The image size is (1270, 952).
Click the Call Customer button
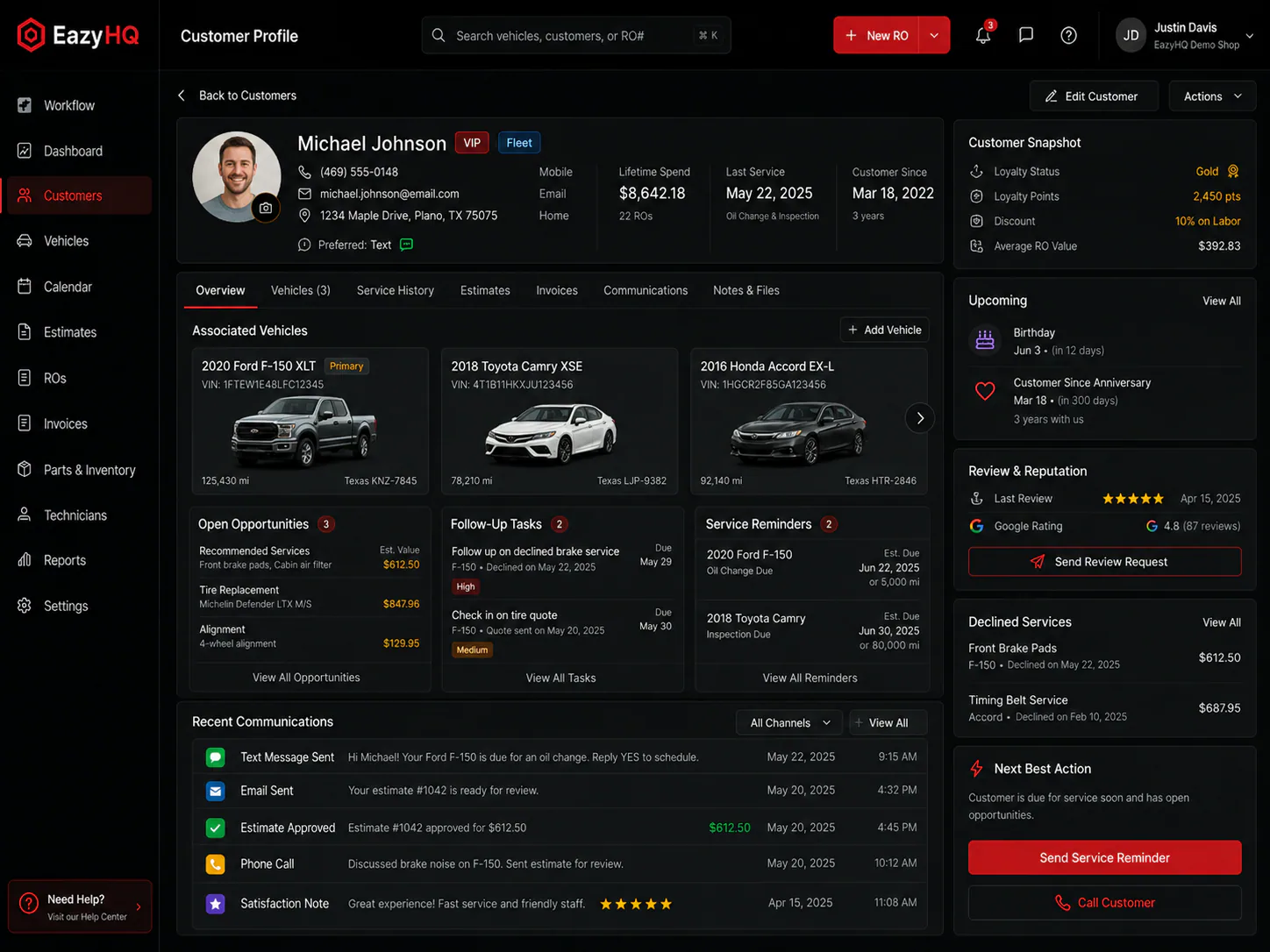[1104, 903]
